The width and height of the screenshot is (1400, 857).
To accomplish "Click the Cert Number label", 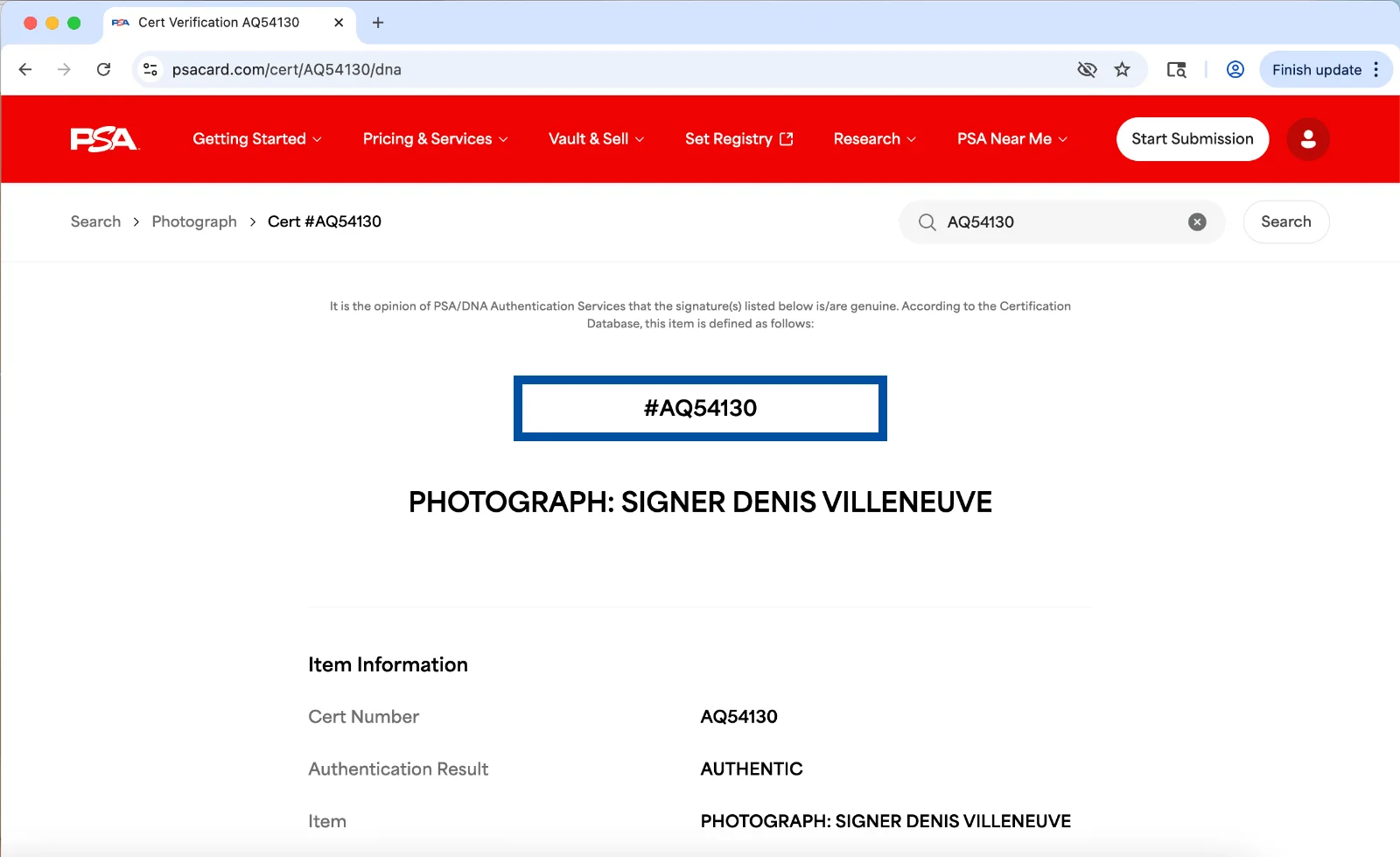I will click(364, 717).
